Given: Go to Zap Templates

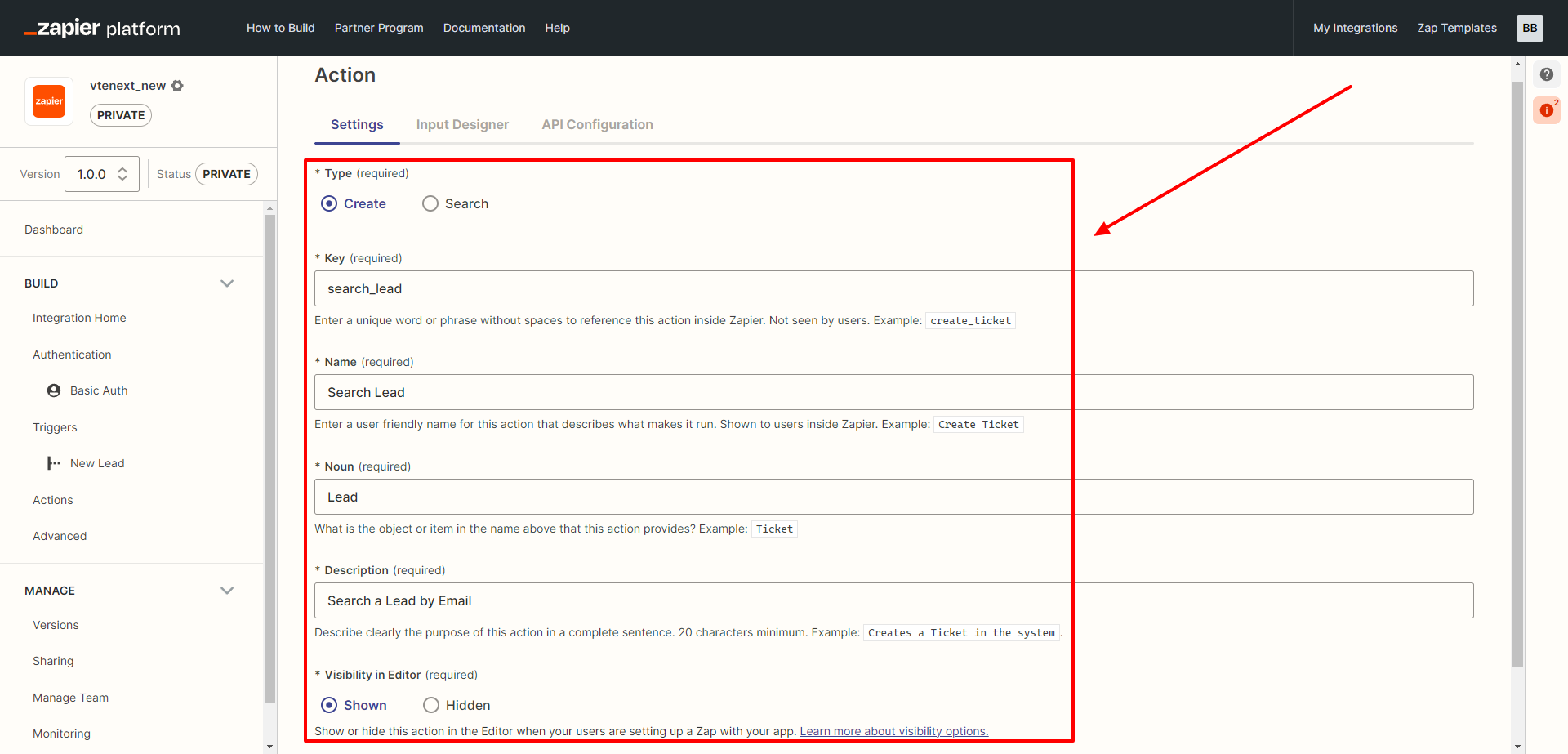Looking at the screenshot, I should click(1457, 28).
